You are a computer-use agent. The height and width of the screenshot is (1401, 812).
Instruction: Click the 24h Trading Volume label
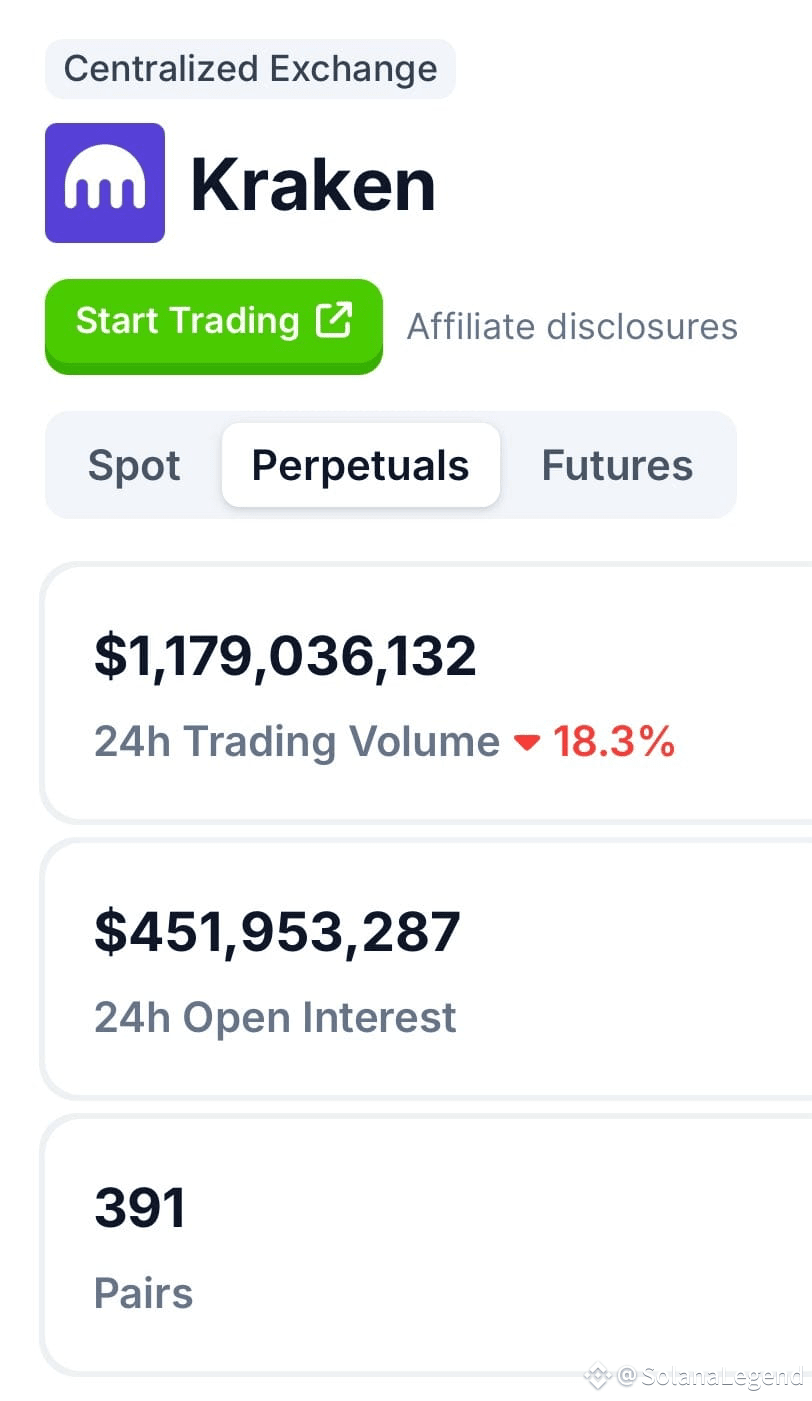pos(297,742)
